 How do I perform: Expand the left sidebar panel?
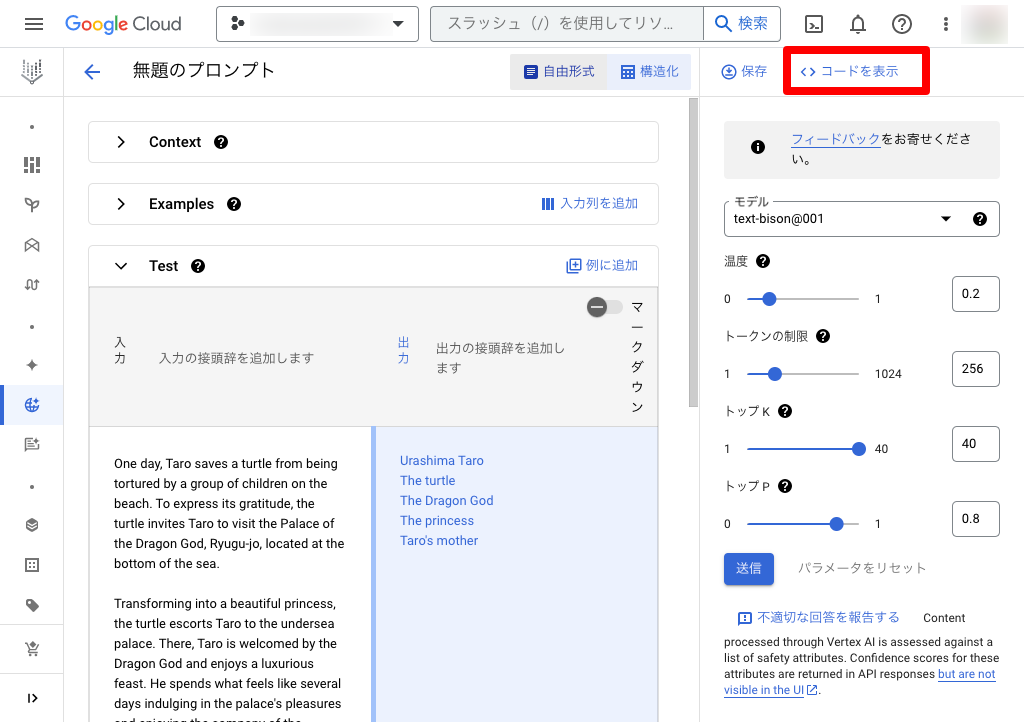[x=32, y=698]
